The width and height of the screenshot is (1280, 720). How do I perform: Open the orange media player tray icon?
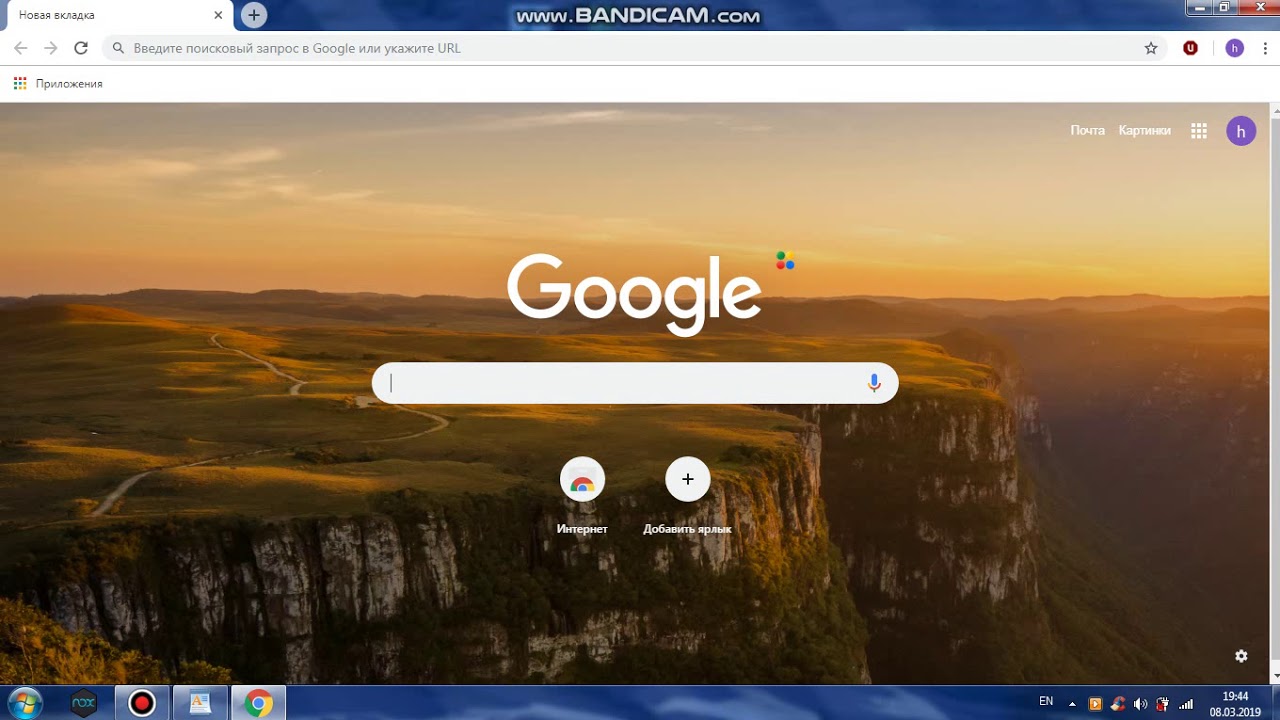tap(1095, 704)
